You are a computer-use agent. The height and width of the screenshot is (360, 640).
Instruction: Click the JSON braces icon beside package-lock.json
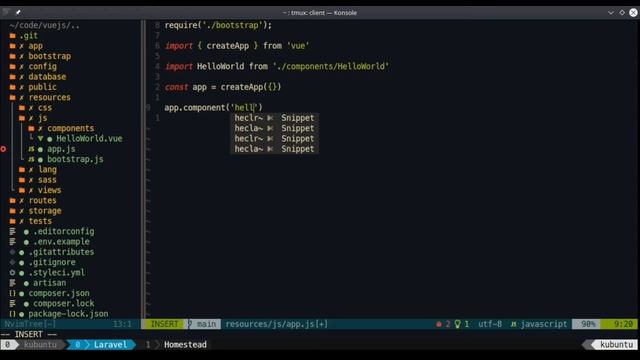[13, 314]
